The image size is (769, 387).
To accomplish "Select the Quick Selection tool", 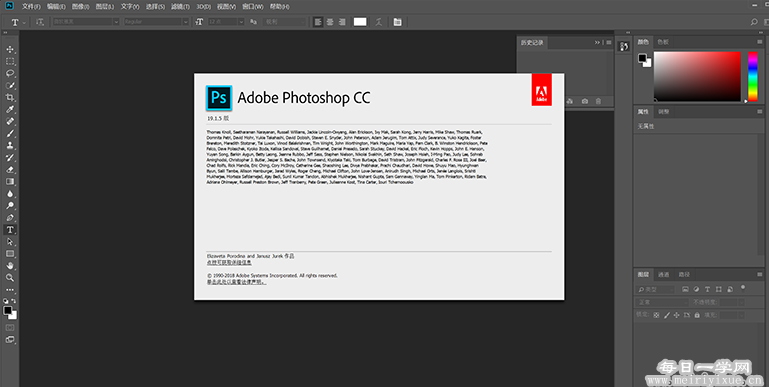I will [10, 85].
